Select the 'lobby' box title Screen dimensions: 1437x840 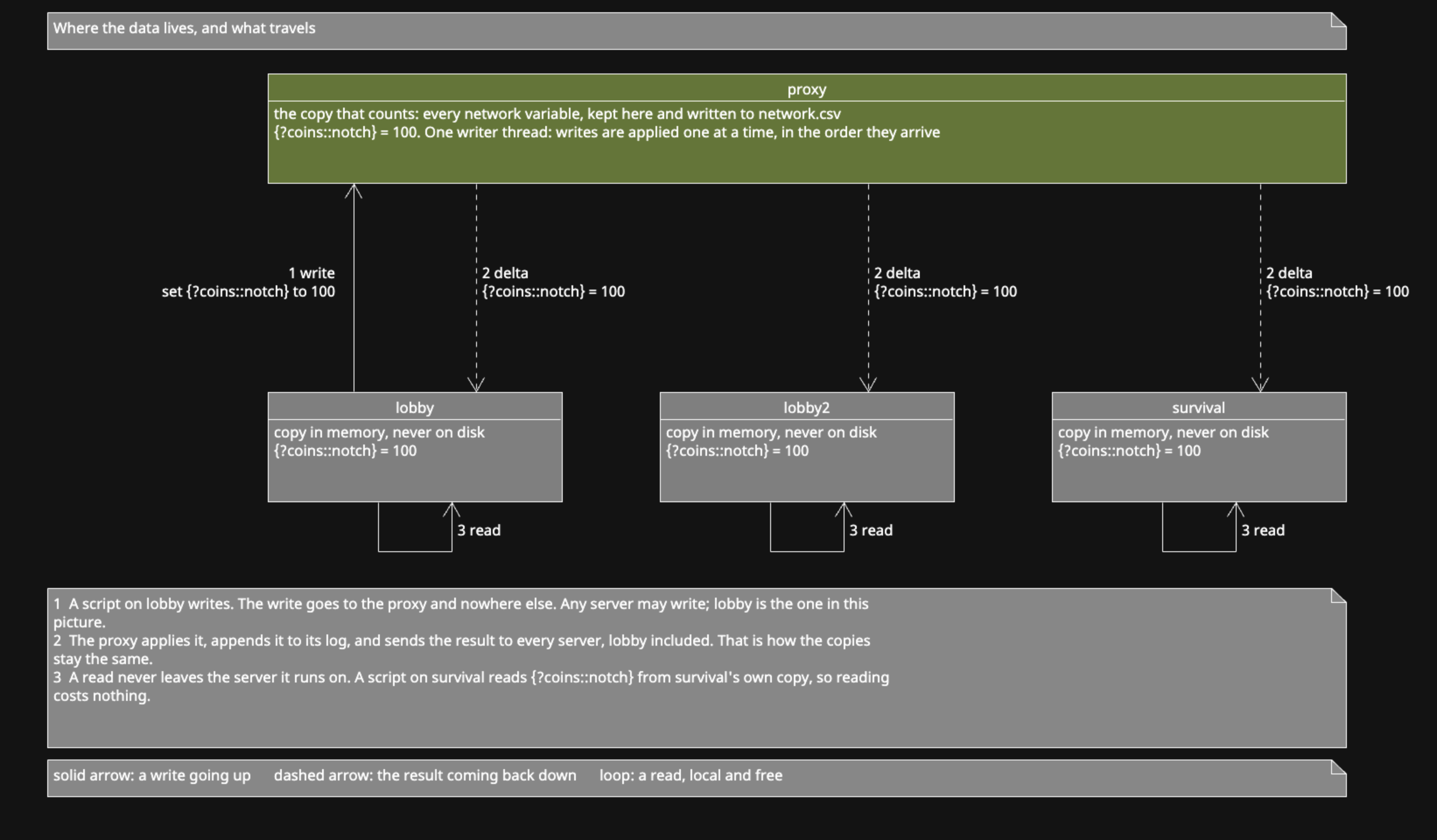tap(414, 407)
